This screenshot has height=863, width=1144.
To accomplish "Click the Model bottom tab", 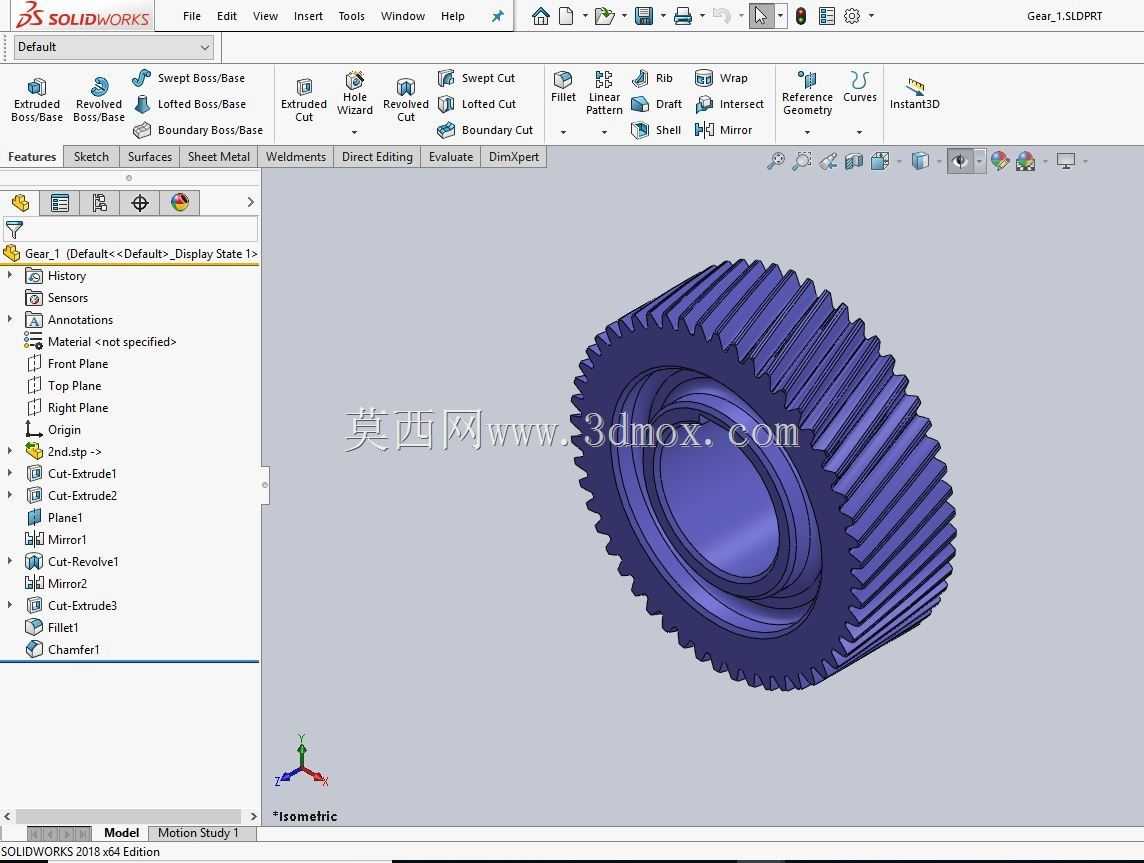I will pos(121,833).
